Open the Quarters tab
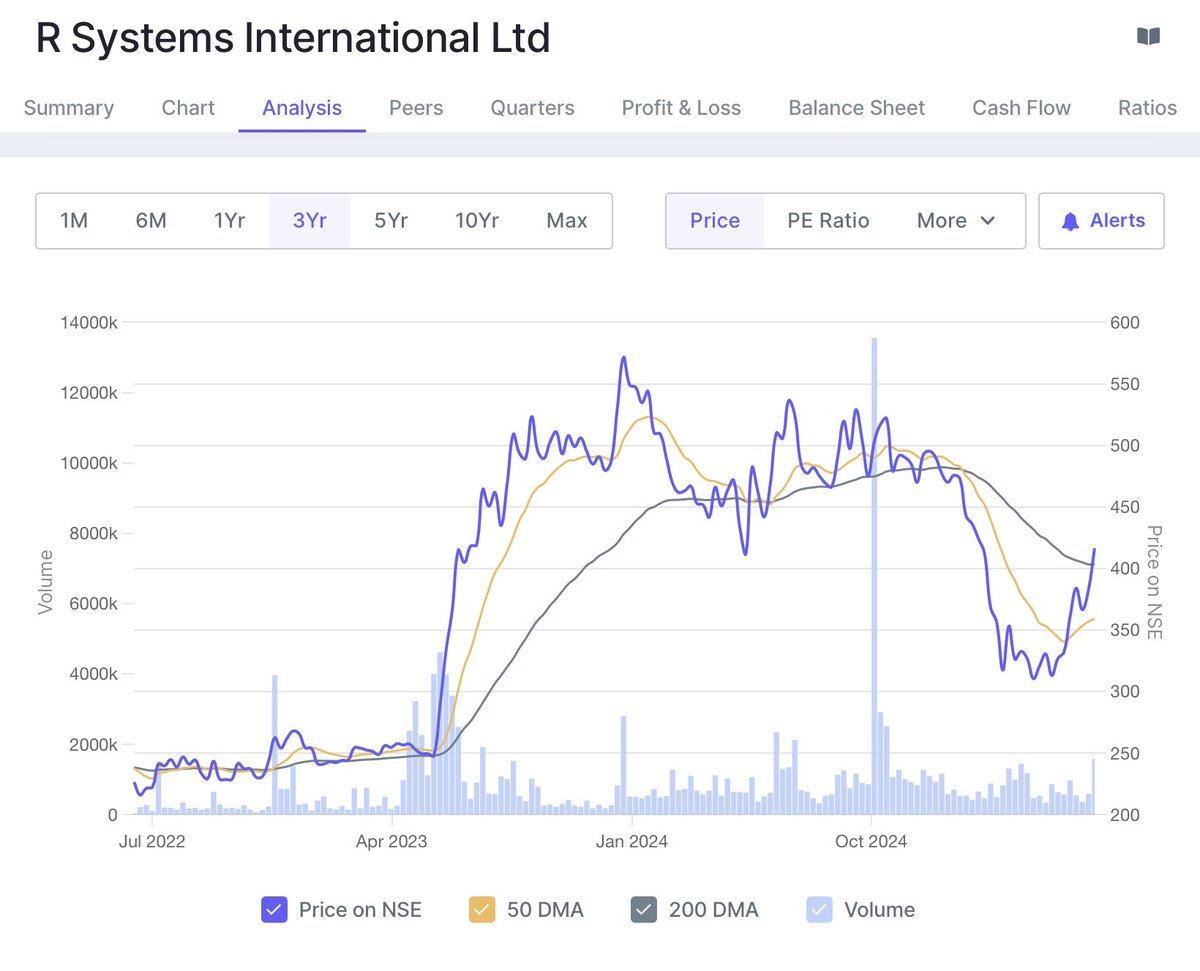 pos(532,108)
